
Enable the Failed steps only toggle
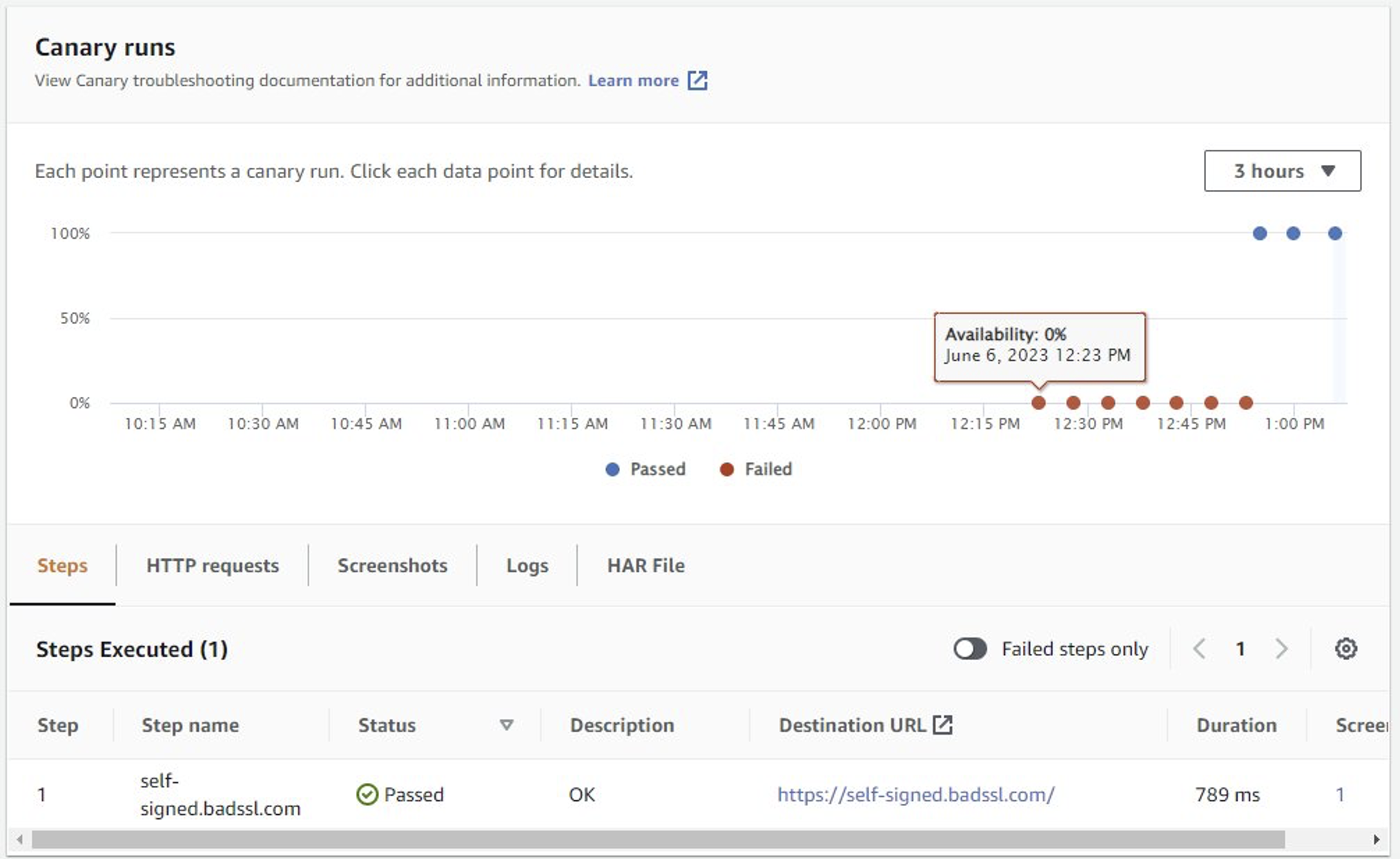(970, 648)
